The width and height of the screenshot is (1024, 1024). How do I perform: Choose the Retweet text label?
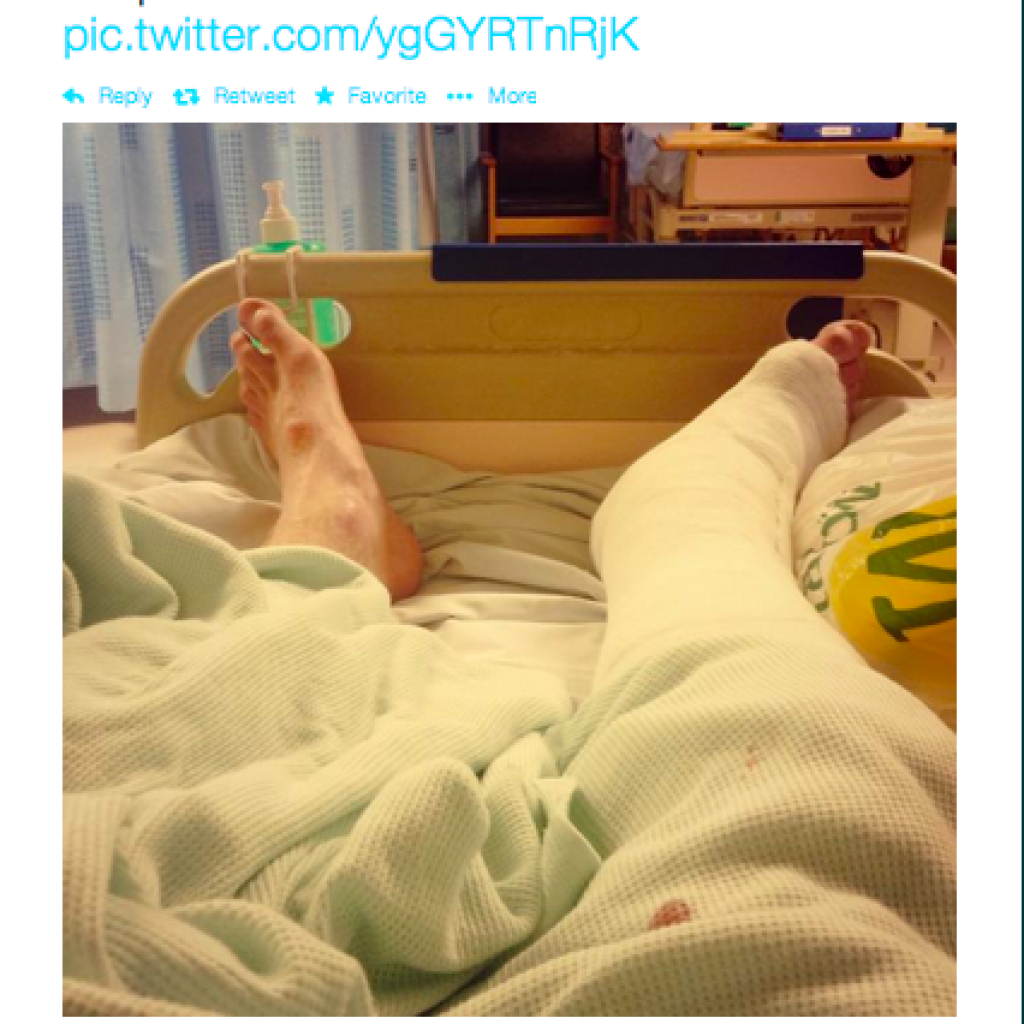[x=255, y=96]
